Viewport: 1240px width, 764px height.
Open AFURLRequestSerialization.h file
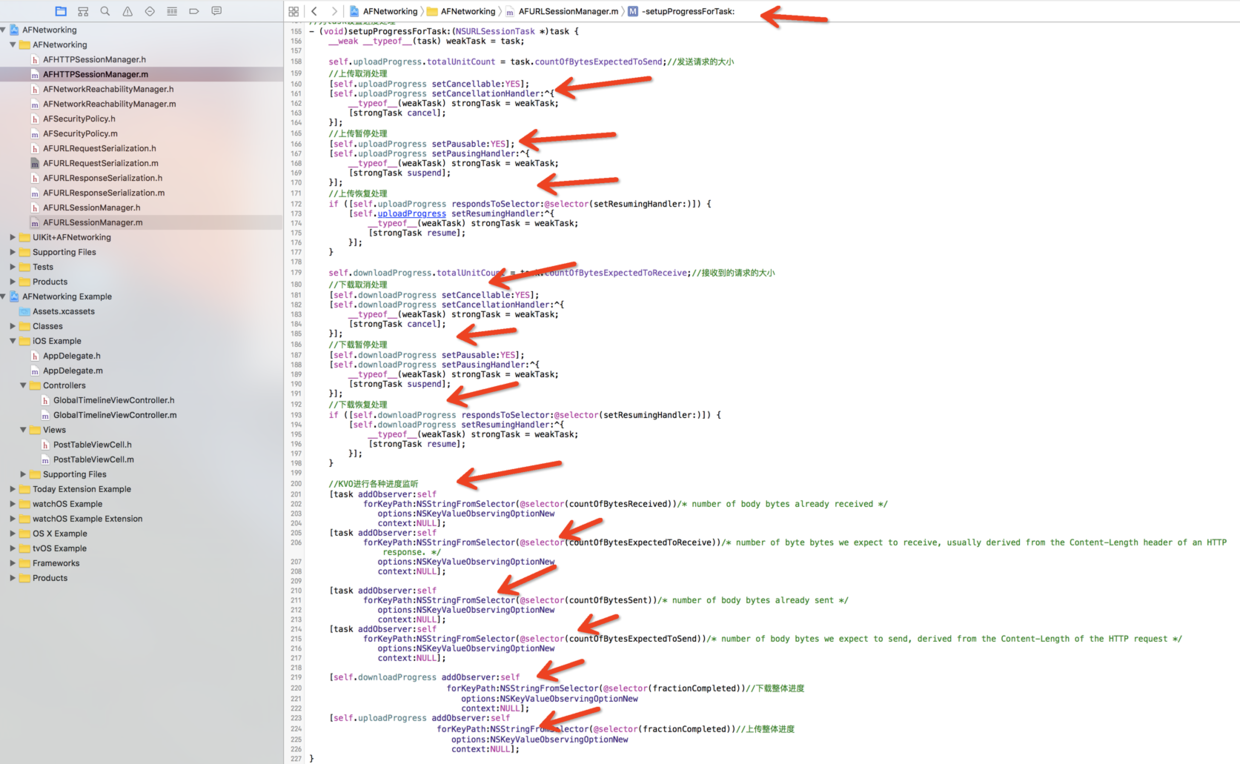141,148
